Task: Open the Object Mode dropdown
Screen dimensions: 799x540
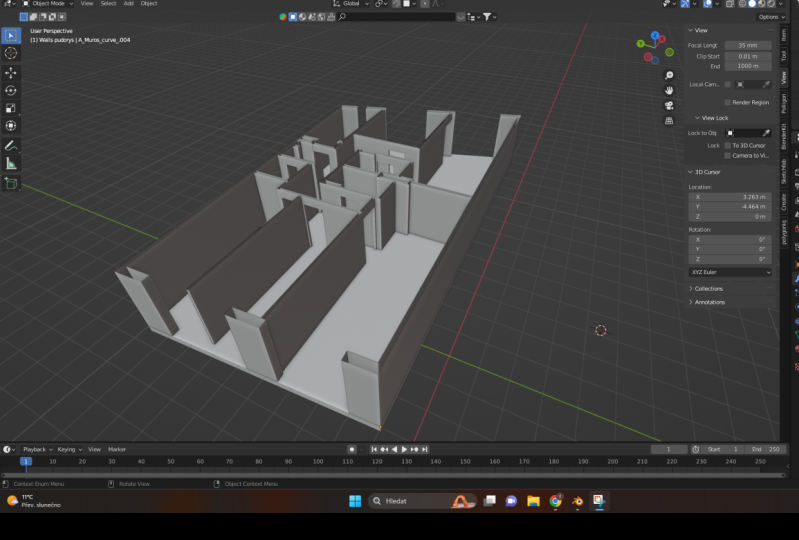Action: (x=48, y=4)
